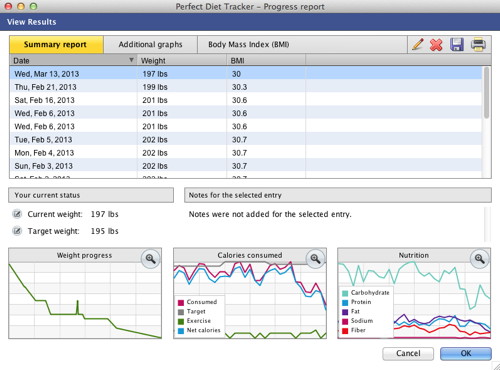Click the Weight column header
Viewport: 500px width, 370px height.
[x=182, y=60]
